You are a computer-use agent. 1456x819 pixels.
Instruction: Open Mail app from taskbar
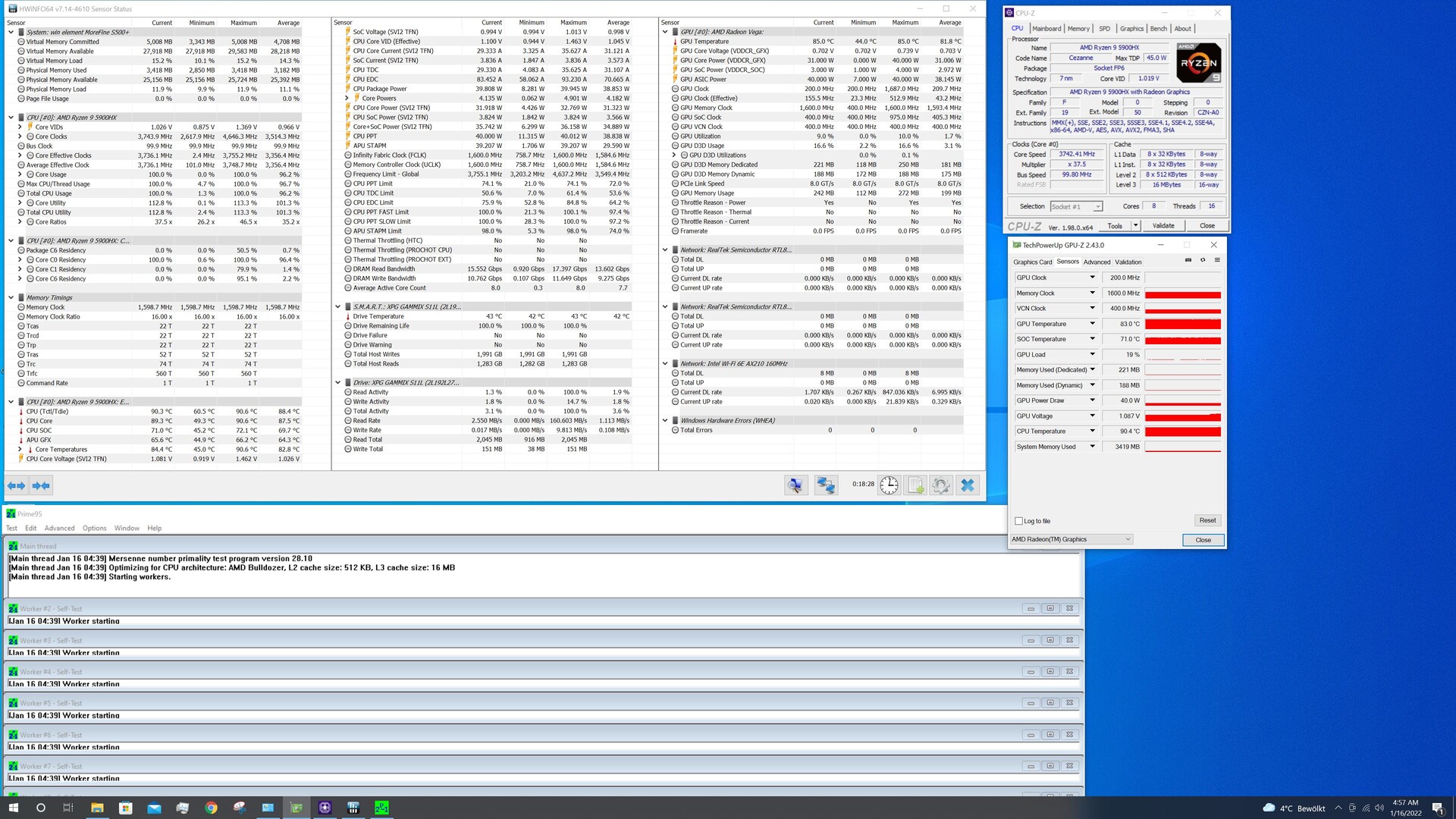(154, 808)
